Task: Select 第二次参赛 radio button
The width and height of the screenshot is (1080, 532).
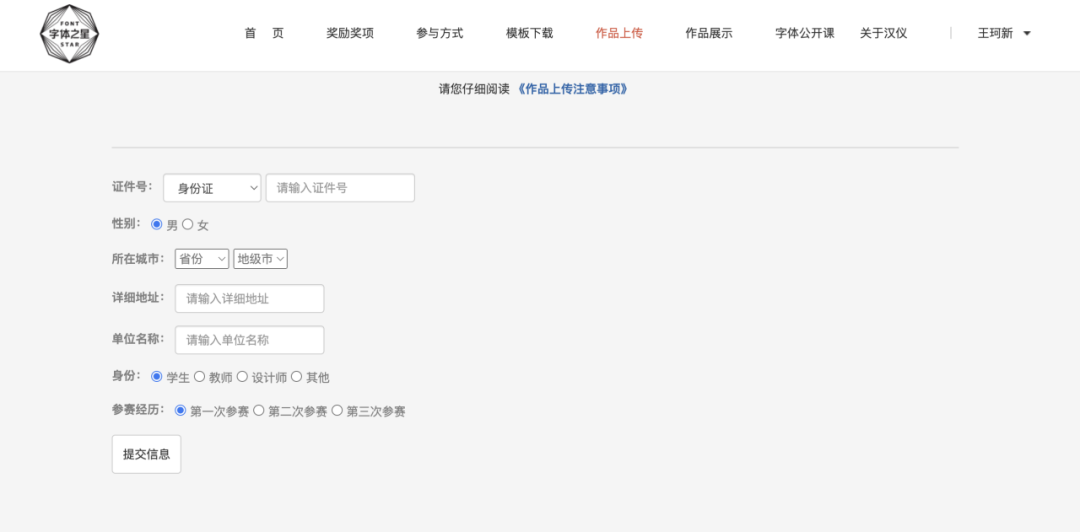Action: (x=259, y=410)
